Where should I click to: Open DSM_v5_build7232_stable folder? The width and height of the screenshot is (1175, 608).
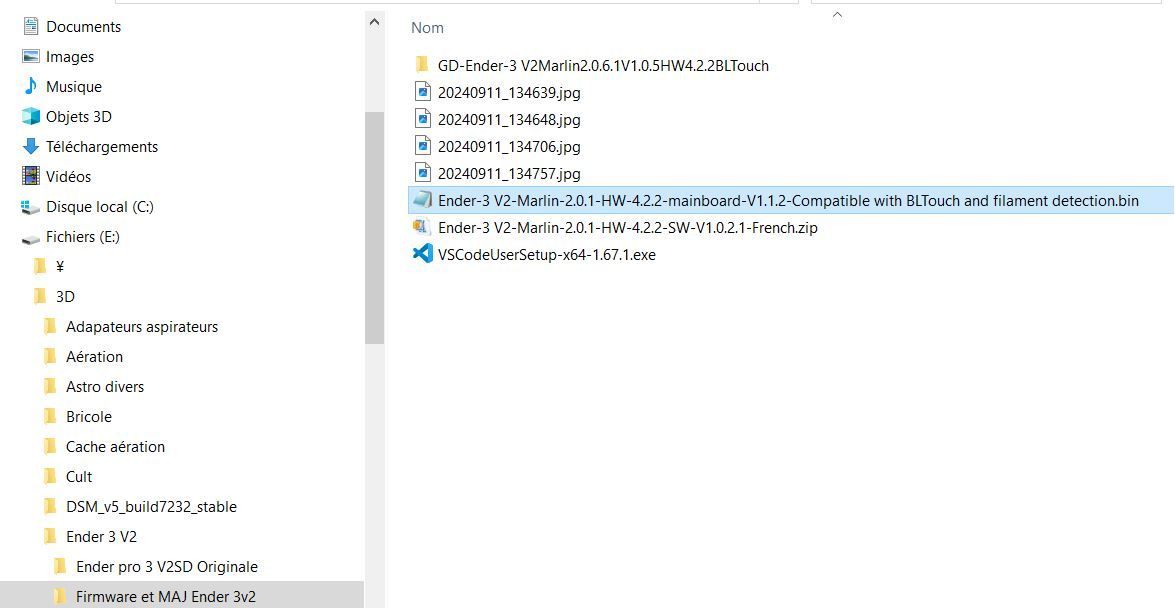tap(151, 506)
